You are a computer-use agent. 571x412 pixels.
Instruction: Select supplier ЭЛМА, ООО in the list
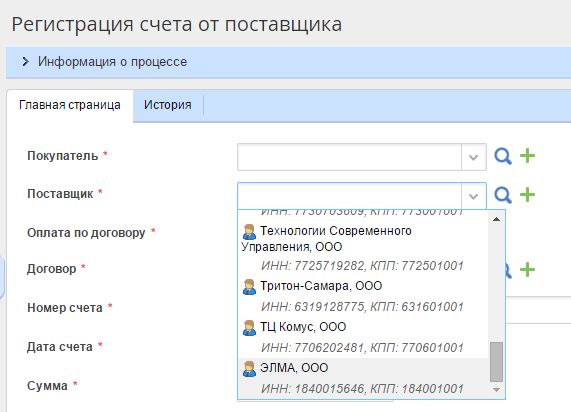pyautogui.click(x=363, y=378)
